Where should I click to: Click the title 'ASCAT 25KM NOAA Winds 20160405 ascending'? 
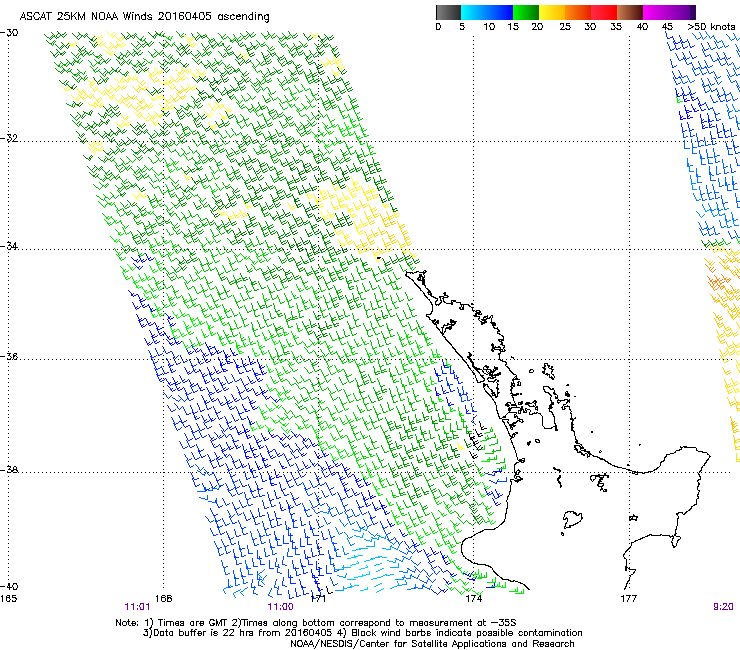[144, 17]
